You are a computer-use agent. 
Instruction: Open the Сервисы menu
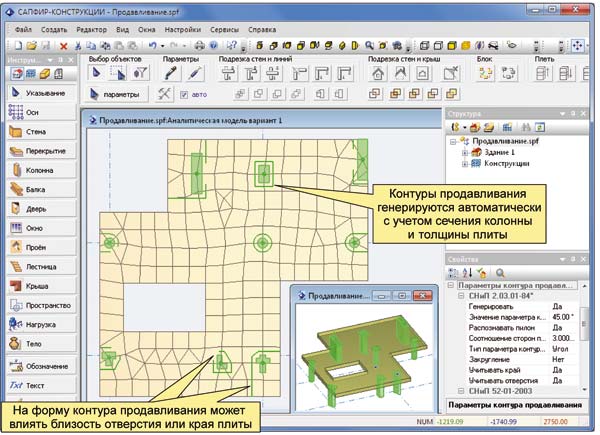coord(220,30)
